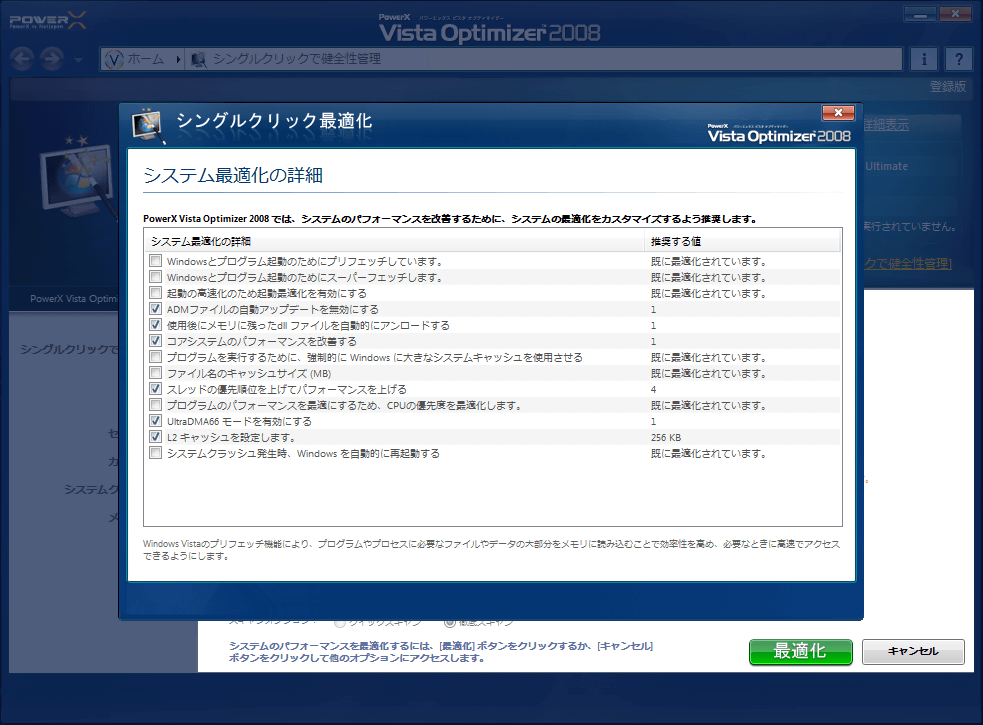Click システム最適化の詳細 column header
This screenshot has height=725, width=983.
pyautogui.click(x=394, y=241)
